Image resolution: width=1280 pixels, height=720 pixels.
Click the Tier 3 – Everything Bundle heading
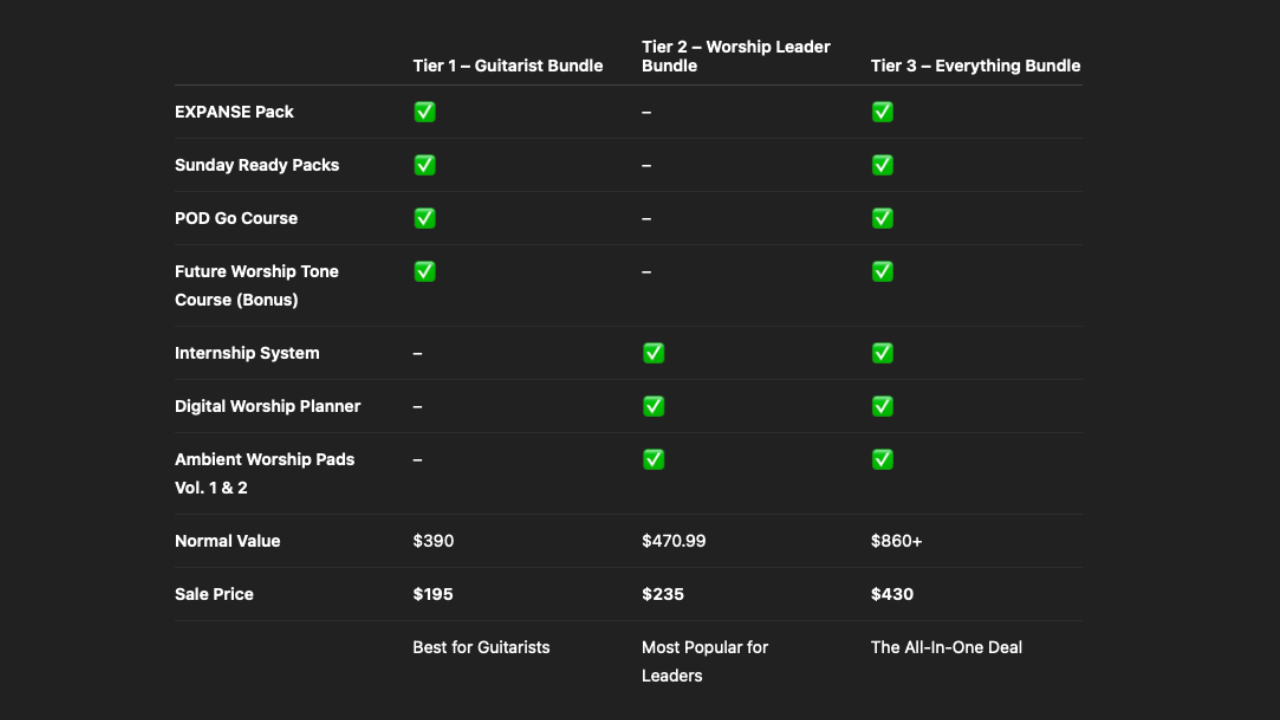(x=975, y=66)
